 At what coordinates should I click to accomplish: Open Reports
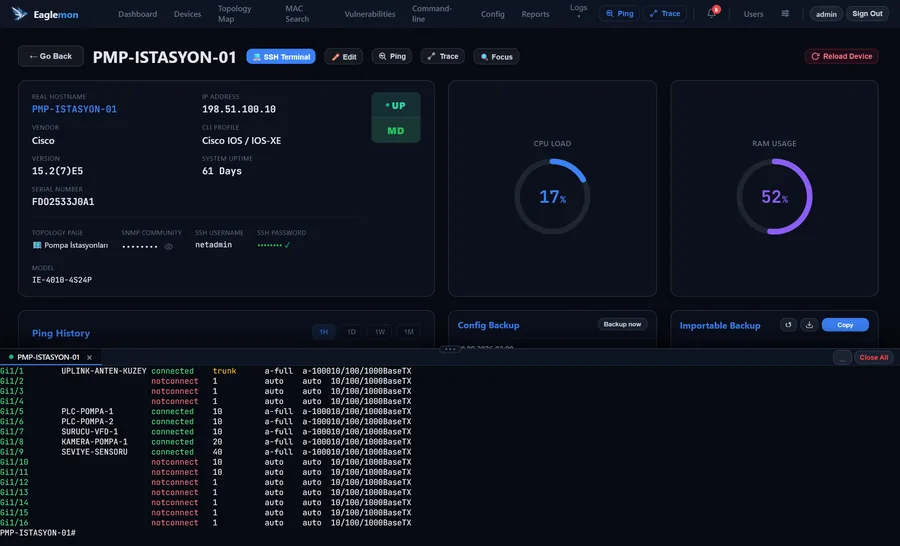click(x=535, y=14)
